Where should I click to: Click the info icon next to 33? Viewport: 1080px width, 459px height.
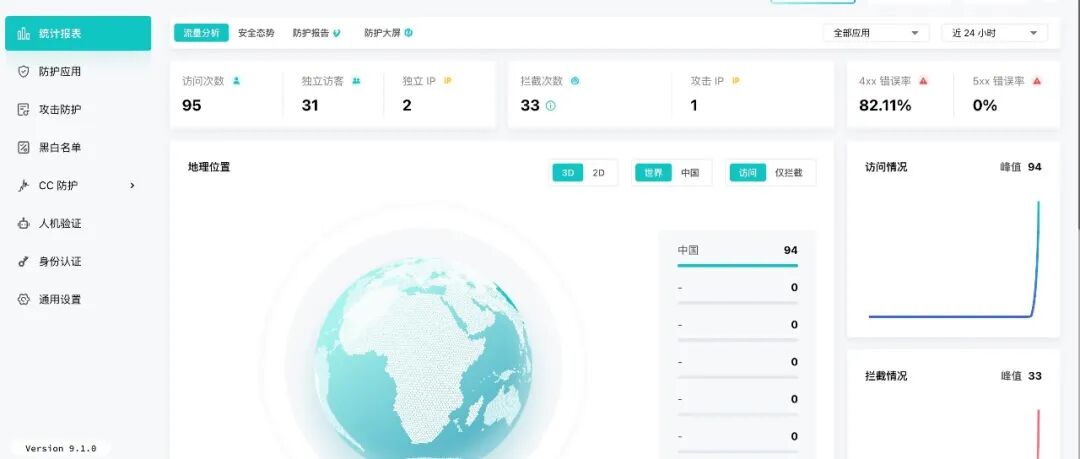550,106
